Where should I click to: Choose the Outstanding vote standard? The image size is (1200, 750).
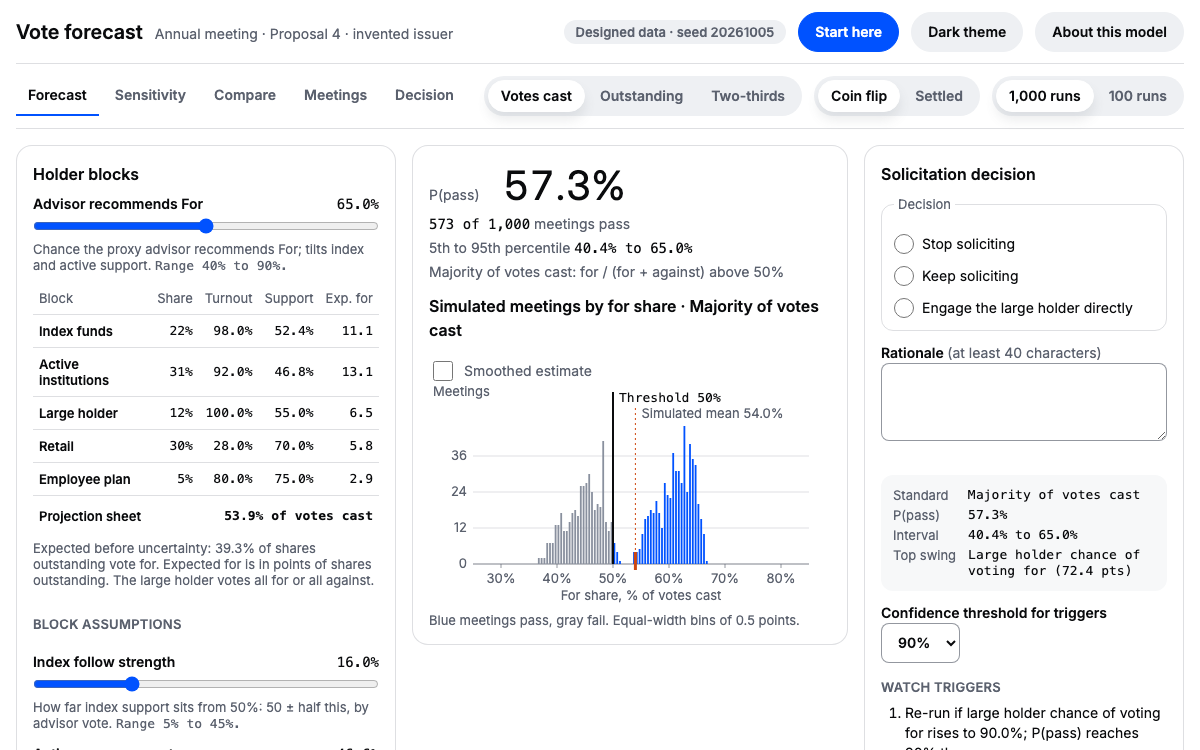coord(641,96)
